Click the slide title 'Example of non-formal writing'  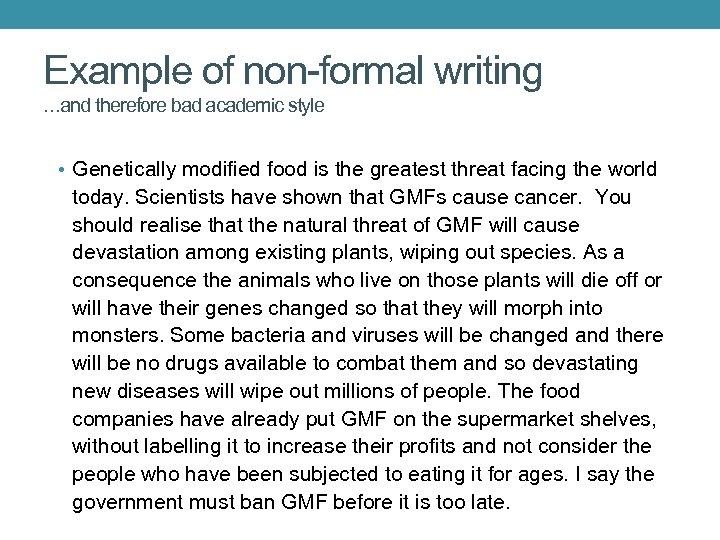point(293,71)
